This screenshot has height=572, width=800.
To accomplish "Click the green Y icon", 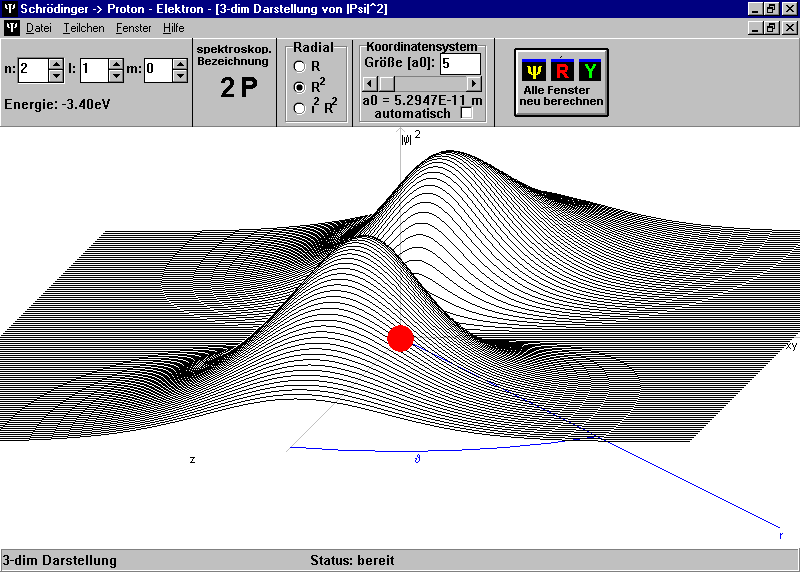I will tap(590, 70).
